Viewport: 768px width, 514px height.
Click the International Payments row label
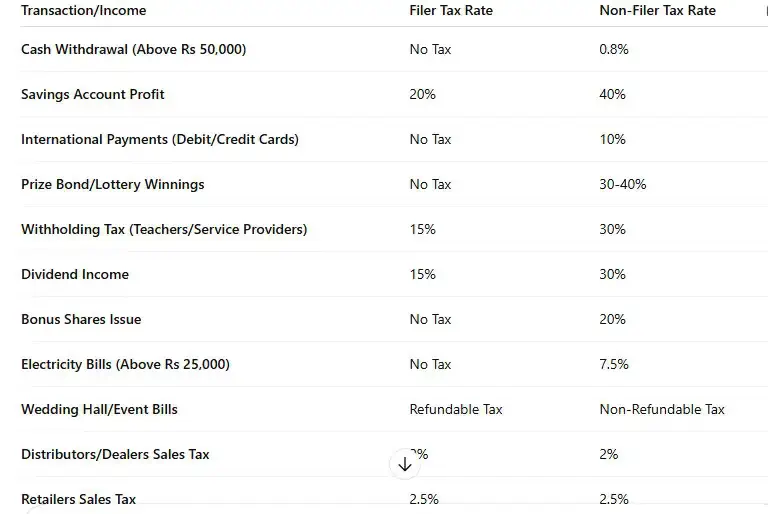[160, 139]
